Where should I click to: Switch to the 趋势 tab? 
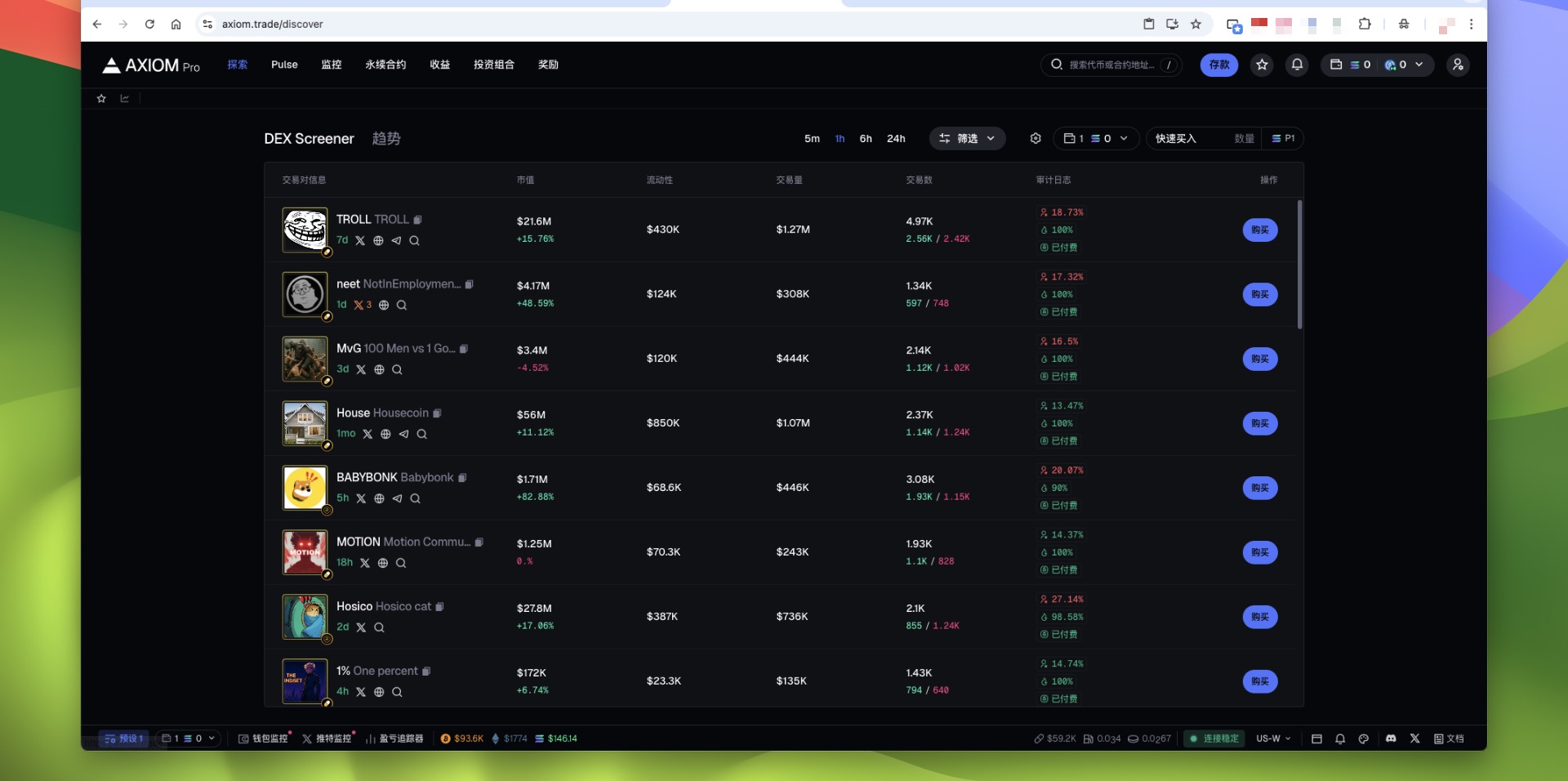pos(386,139)
